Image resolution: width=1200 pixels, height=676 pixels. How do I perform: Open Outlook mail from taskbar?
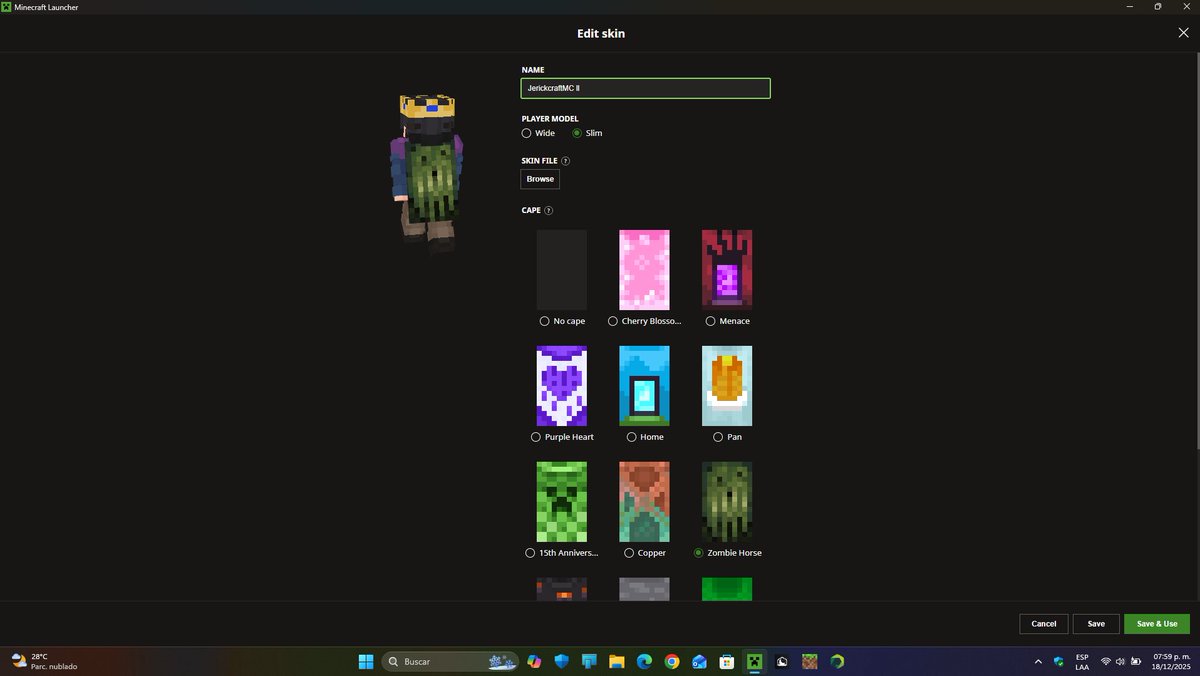click(700, 661)
